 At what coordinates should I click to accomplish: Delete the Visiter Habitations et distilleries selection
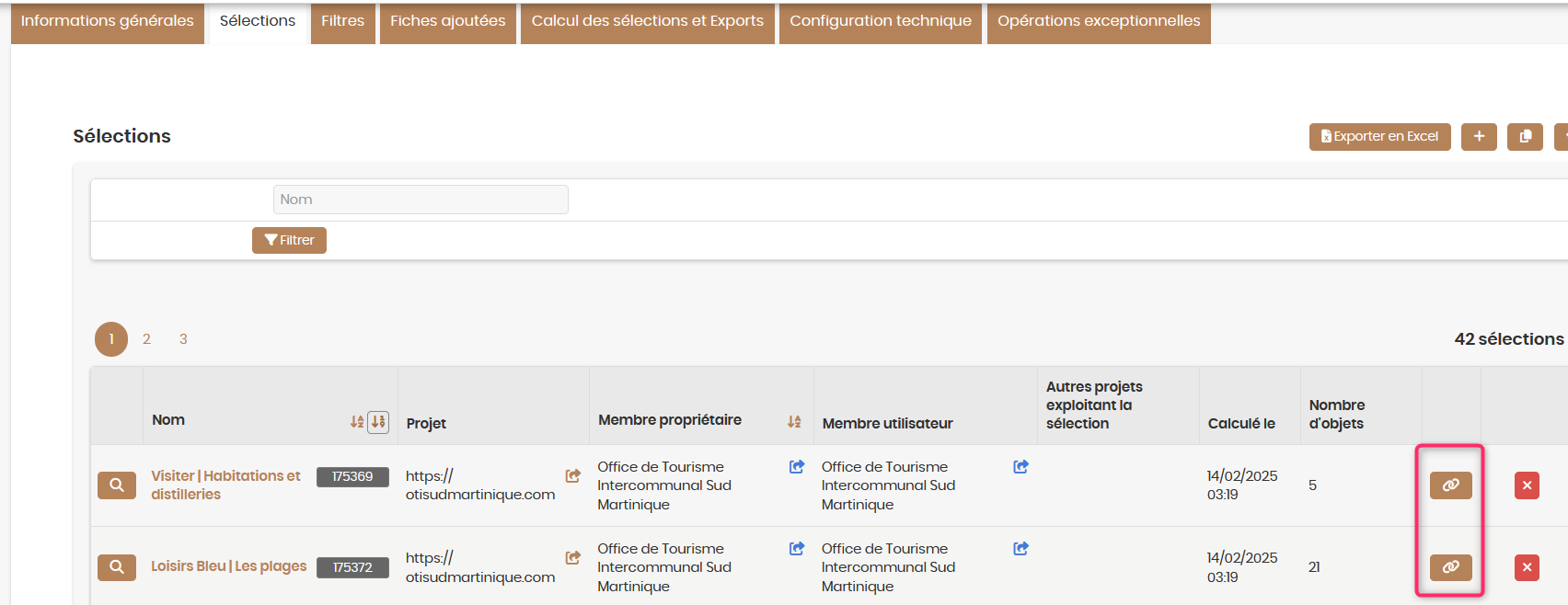point(1527,485)
